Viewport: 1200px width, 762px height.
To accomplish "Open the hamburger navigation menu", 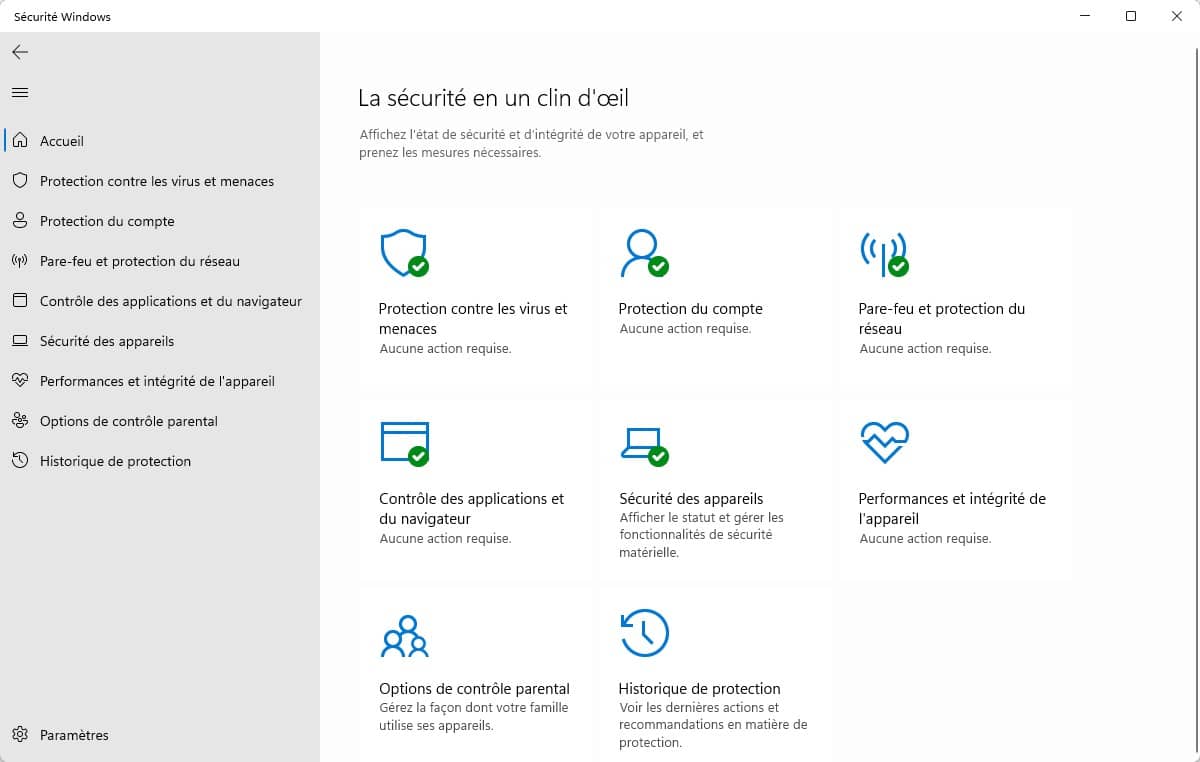I will point(20,92).
